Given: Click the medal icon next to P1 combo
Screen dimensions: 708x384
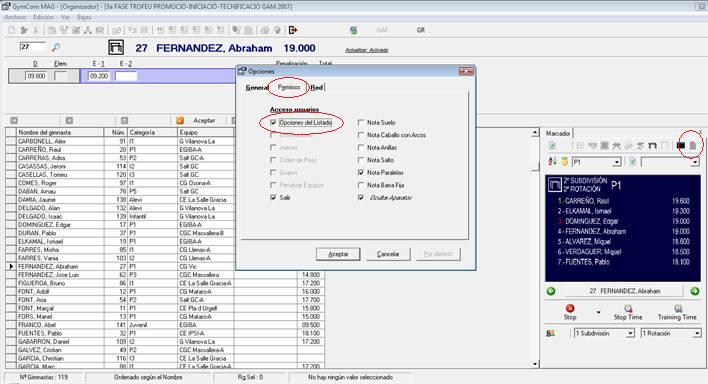Looking at the screenshot, I should click(x=564, y=161).
